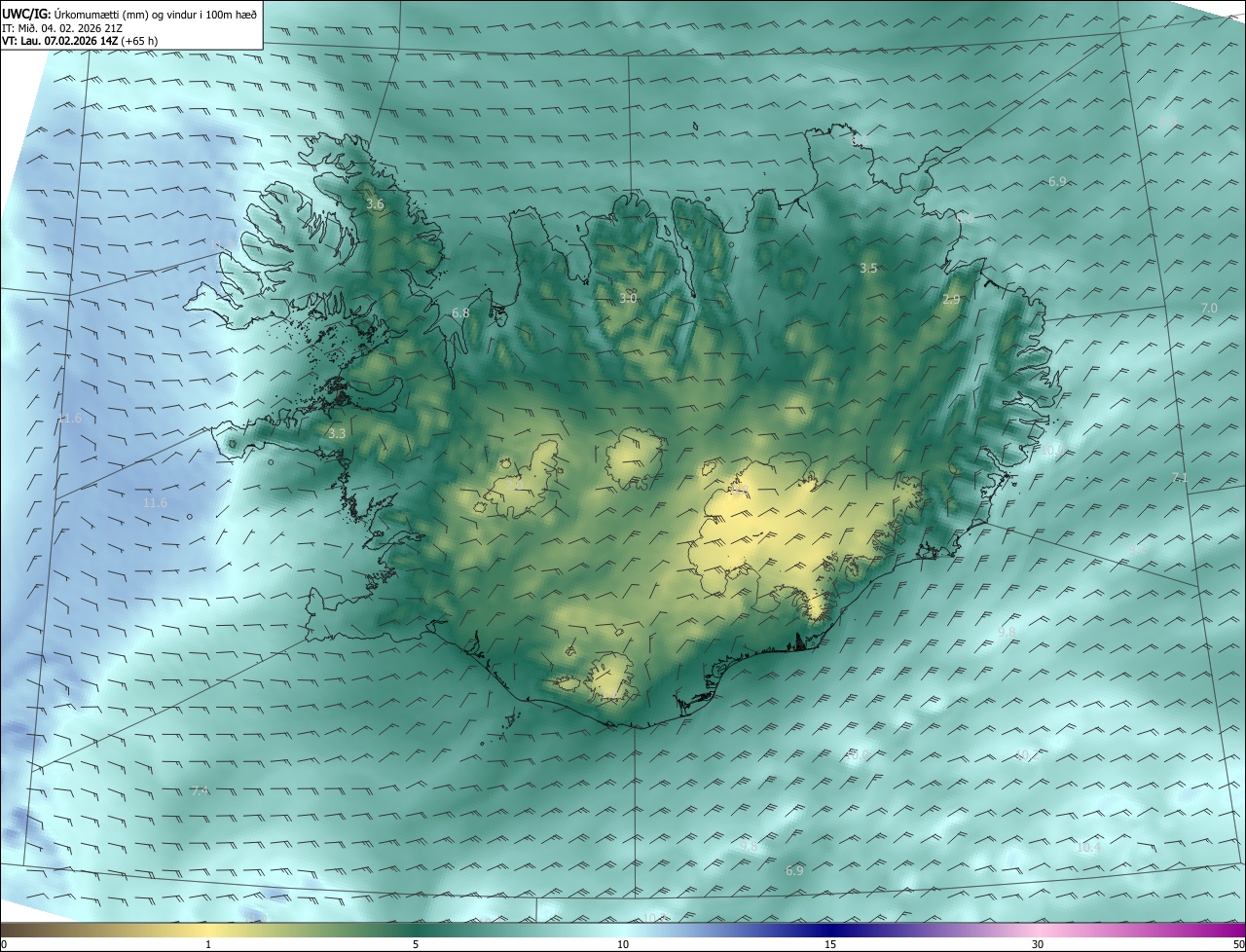Click the title 'UWC/IG: Úrkomumætti (mm) og vindur' line
1246x952 pixels.
[129, 13]
